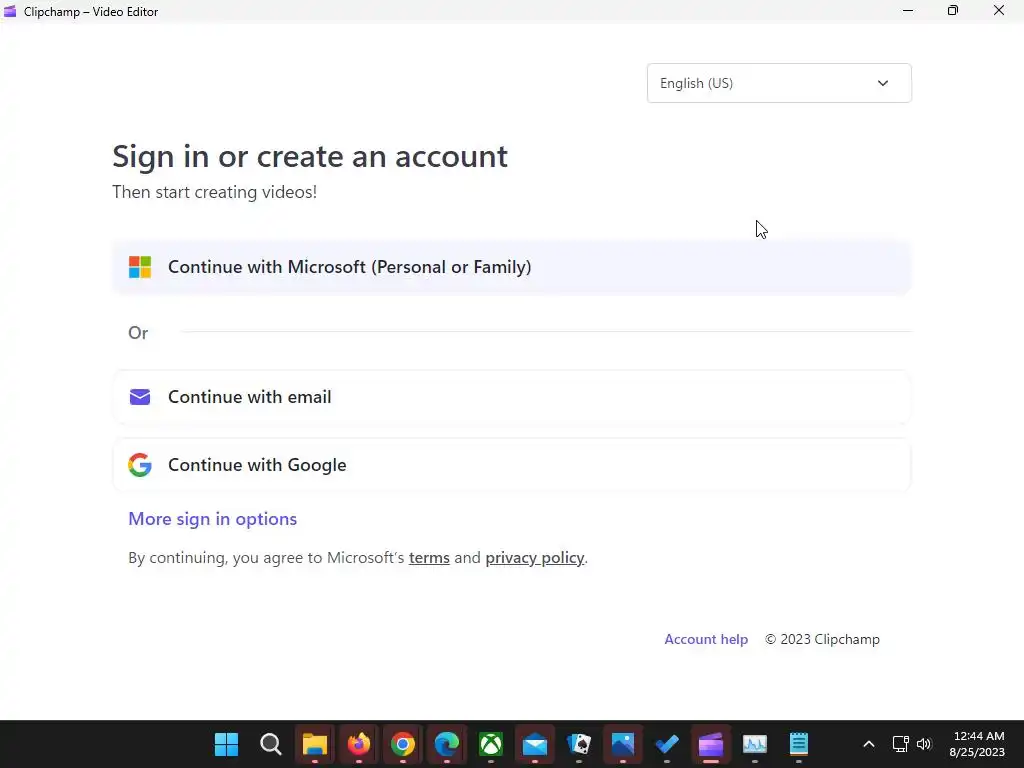Restore down the Clipchamp window
This screenshot has width=1024, height=768.
pyautogui.click(x=953, y=10)
